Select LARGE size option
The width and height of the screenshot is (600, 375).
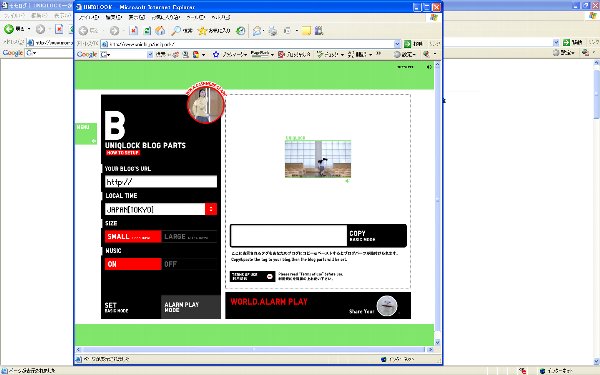coord(189,236)
